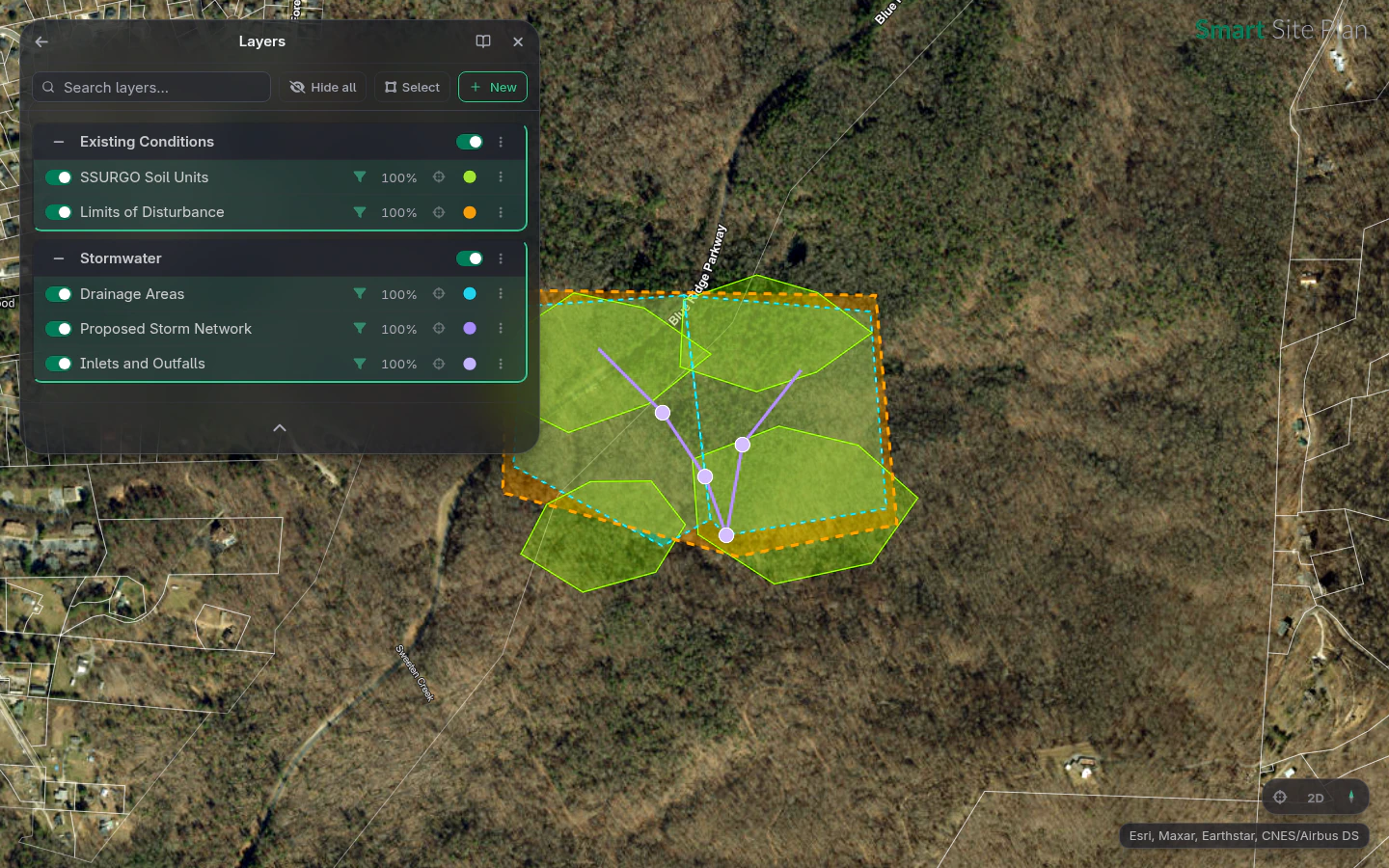Click the back arrow in Layers panel
Image resolution: width=1389 pixels, height=868 pixels.
(41, 41)
